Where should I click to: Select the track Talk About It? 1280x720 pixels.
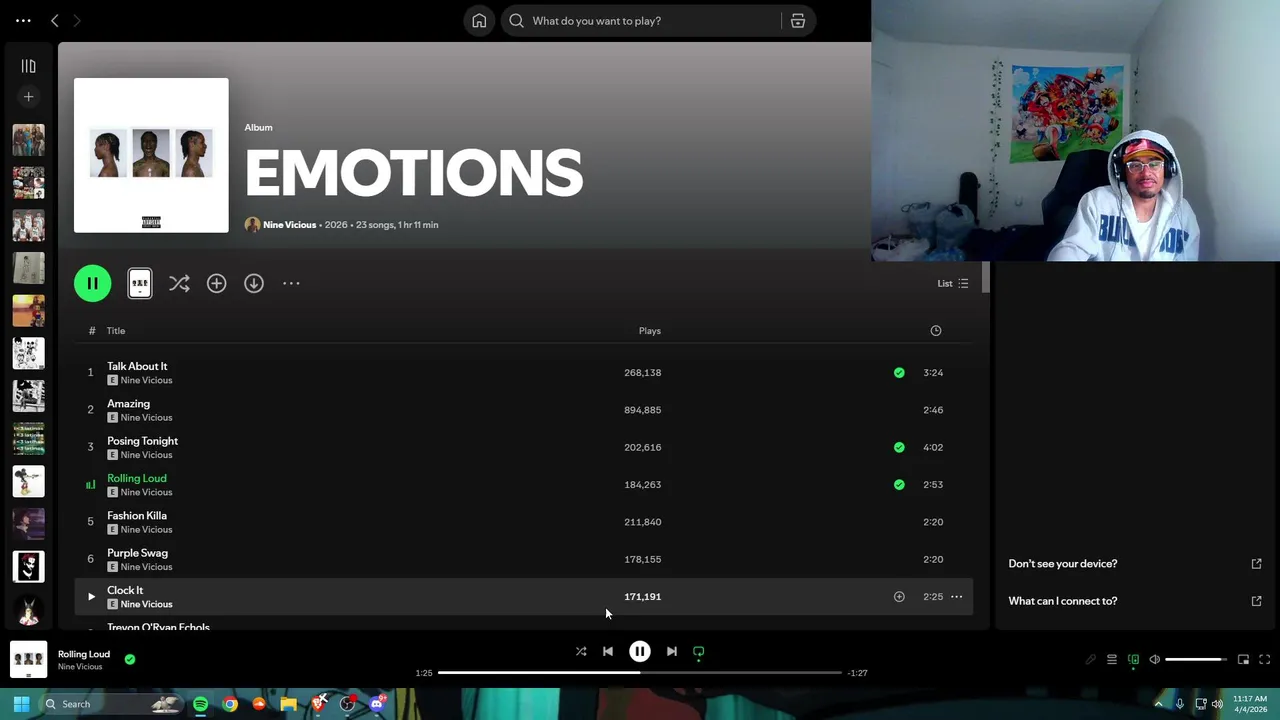137,366
